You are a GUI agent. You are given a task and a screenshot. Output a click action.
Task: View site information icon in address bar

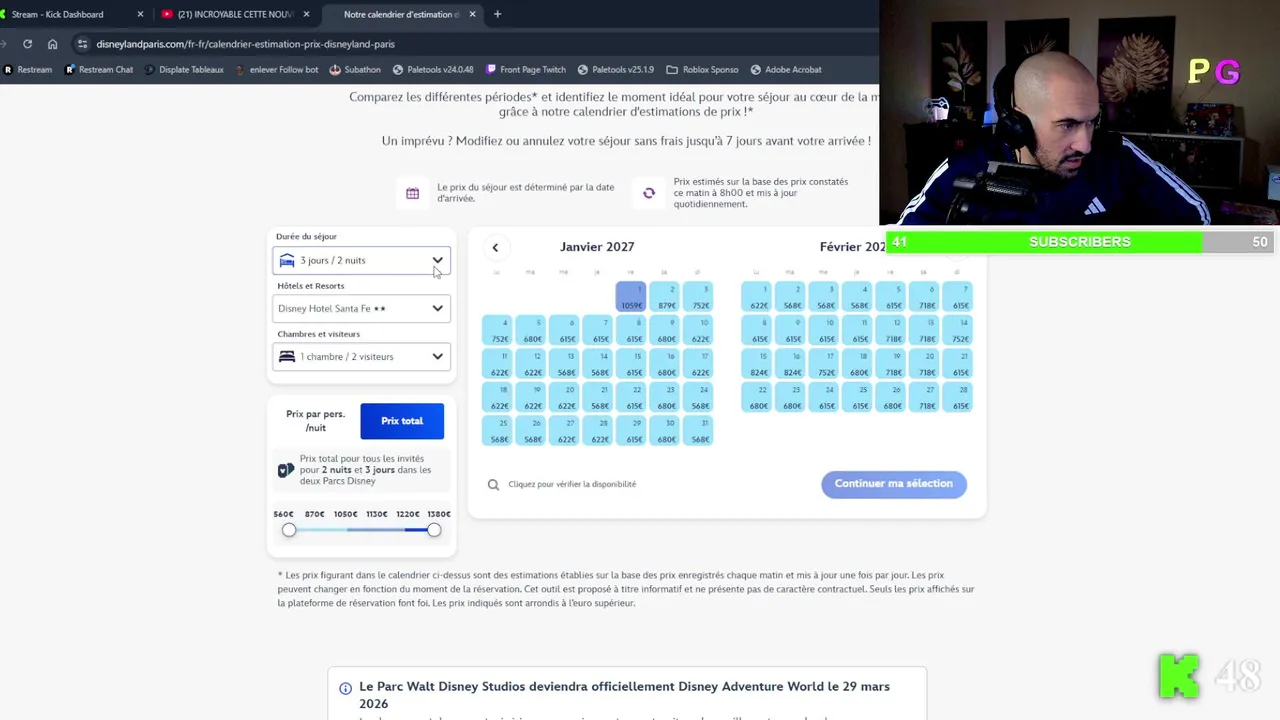(x=83, y=44)
